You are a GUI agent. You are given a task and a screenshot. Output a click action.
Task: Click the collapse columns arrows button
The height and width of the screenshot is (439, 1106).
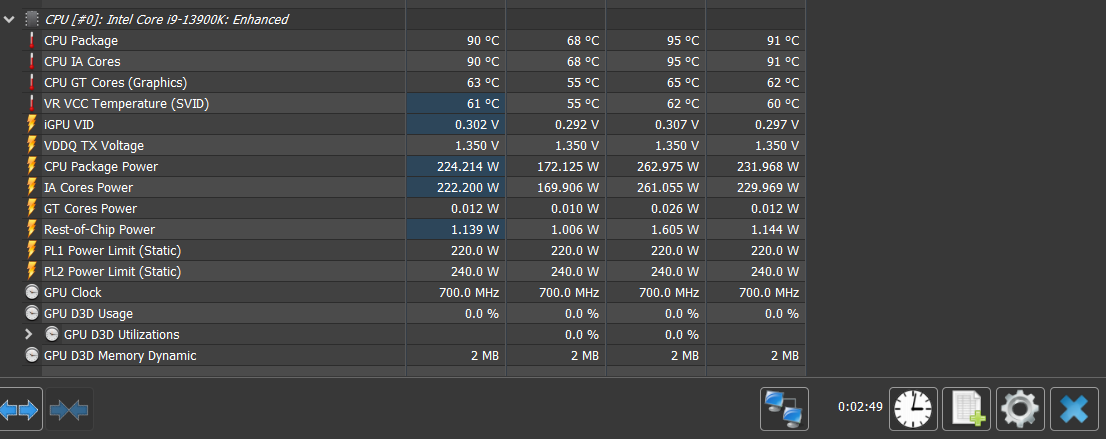[x=69, y=409]
